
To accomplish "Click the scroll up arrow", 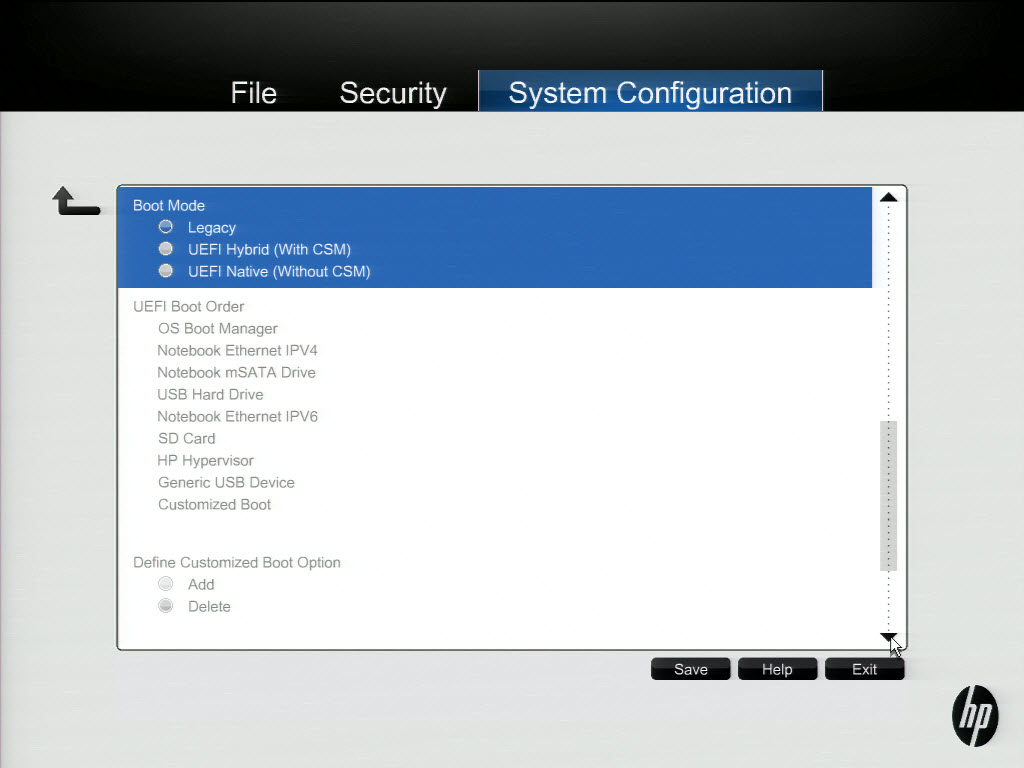I will pyautogui.click(x=888, y=198).
